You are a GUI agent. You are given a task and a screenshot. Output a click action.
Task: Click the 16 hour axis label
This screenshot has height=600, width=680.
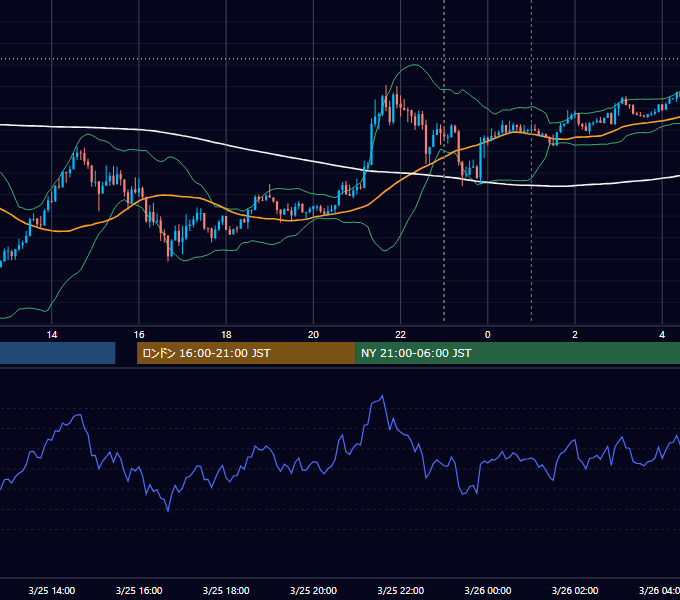(x=139, y=335)
